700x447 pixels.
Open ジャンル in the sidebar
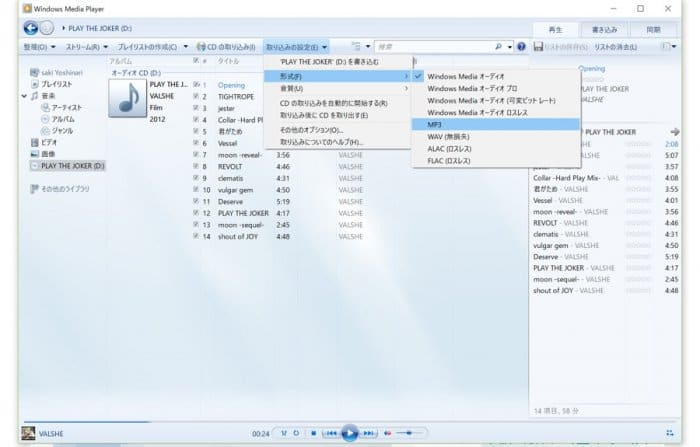57,130
